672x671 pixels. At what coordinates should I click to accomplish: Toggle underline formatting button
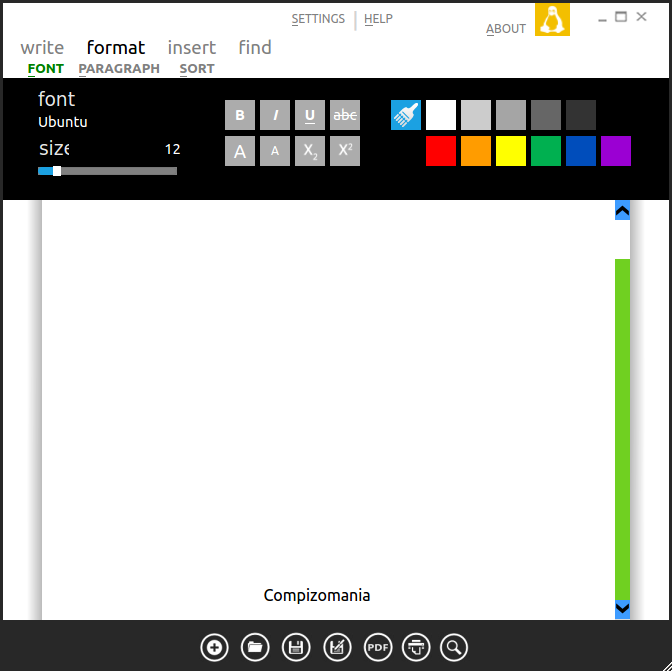(x=310, y=115)
